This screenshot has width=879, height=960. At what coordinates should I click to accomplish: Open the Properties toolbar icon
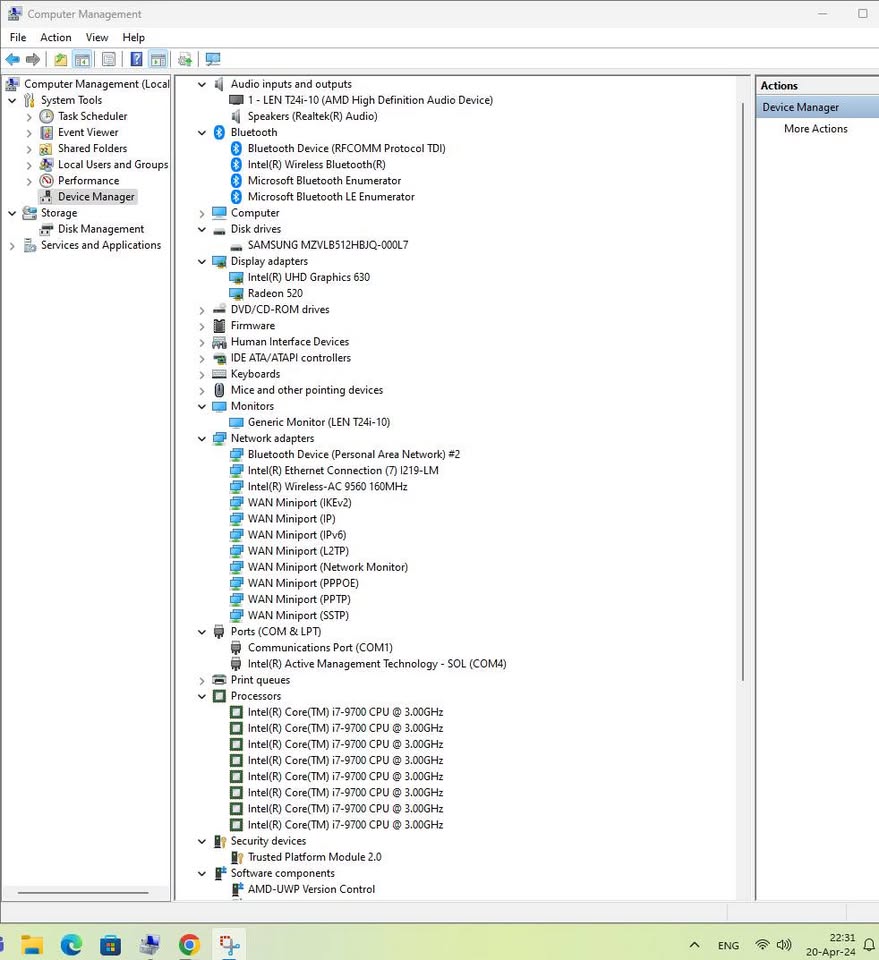(x=109, y=59)
